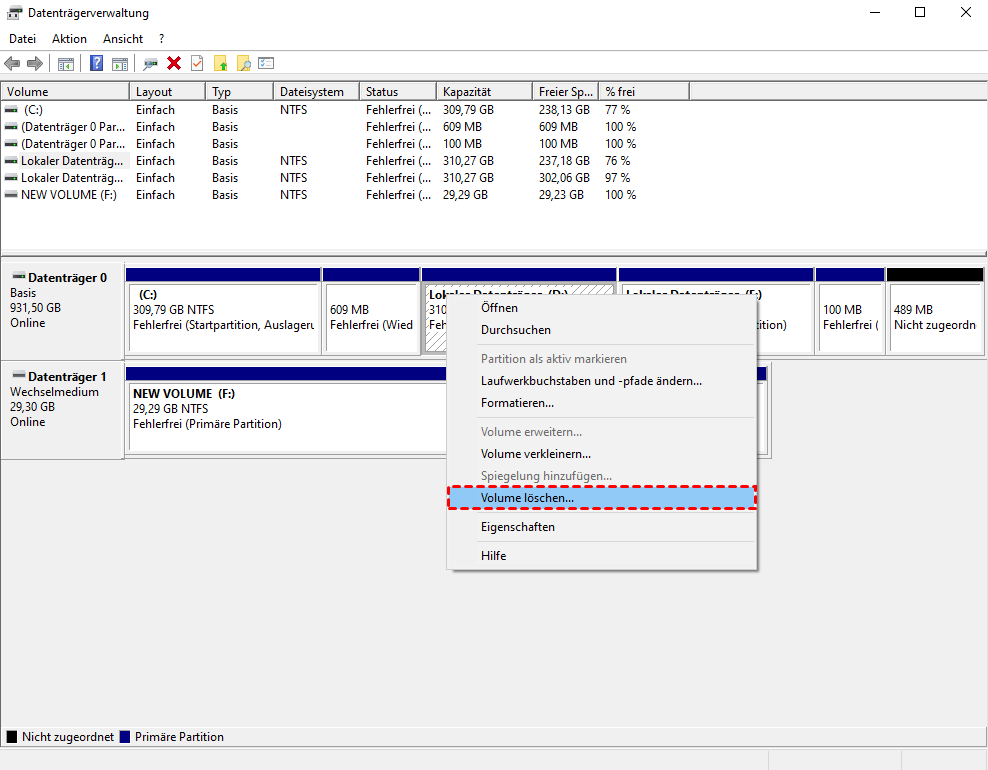Sort by the Typ column header
The width and height of the screenshot is (988, 770).
tap(239, 91)
